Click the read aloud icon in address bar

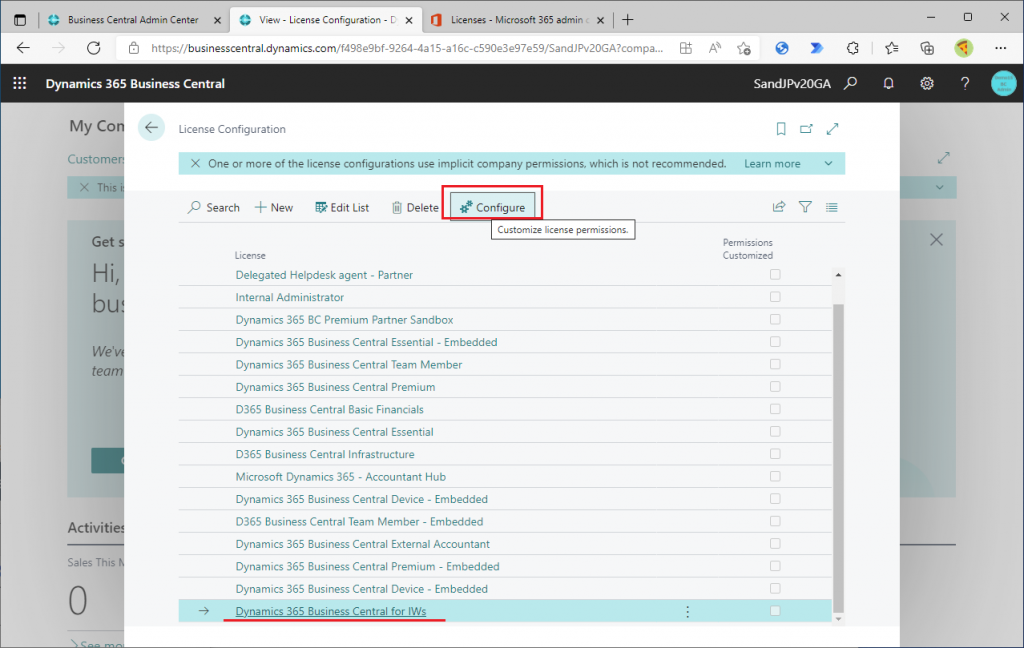click(x=715, y=48)
